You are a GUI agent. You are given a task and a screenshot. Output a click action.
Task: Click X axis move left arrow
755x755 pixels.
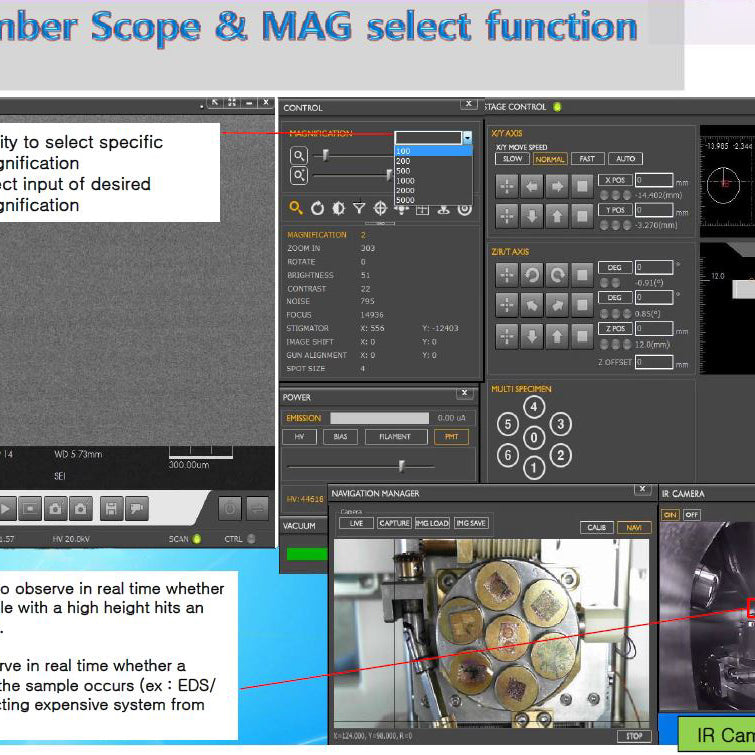click(x=532, y=186)
